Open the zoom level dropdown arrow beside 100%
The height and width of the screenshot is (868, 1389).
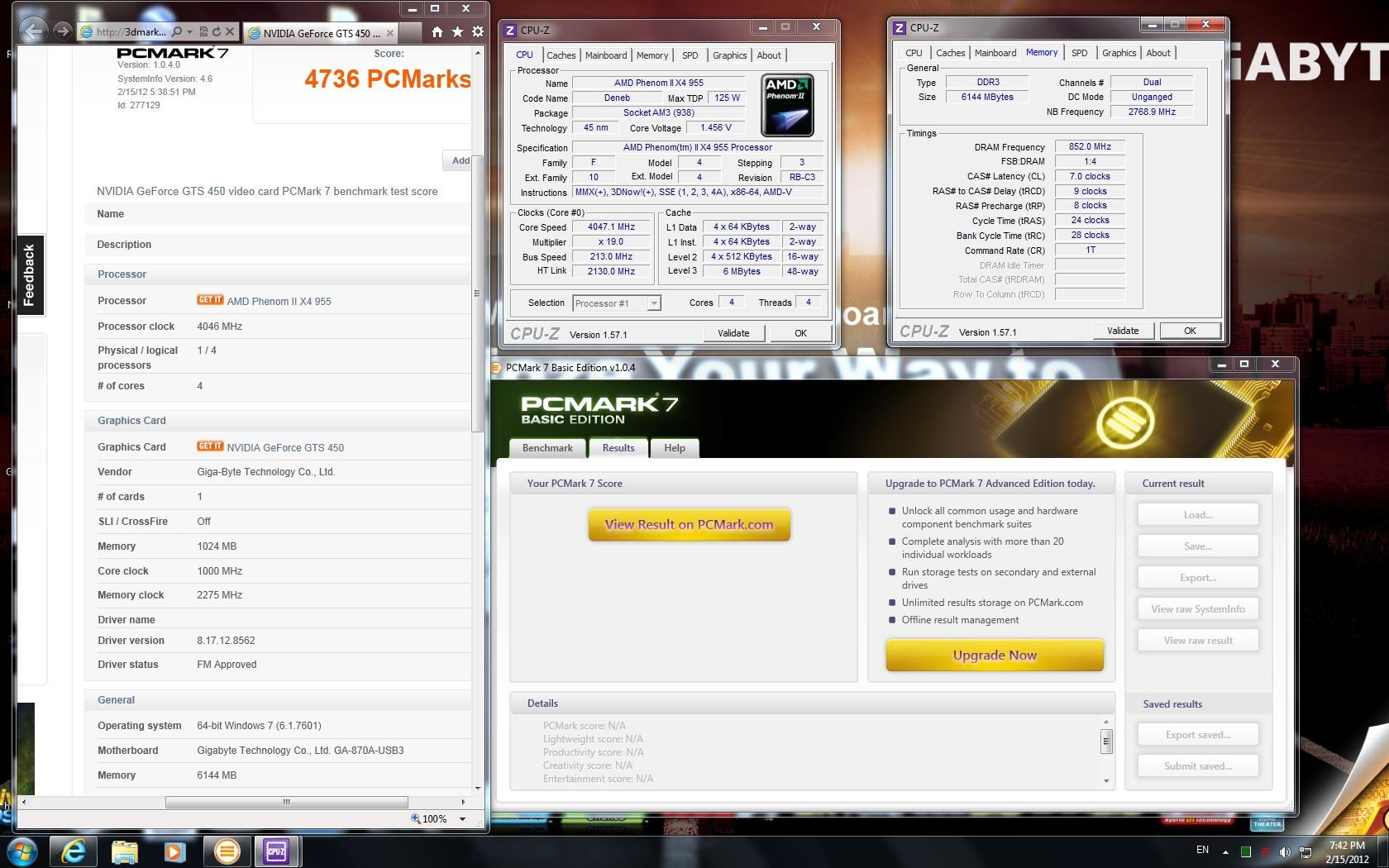point(462,819)
